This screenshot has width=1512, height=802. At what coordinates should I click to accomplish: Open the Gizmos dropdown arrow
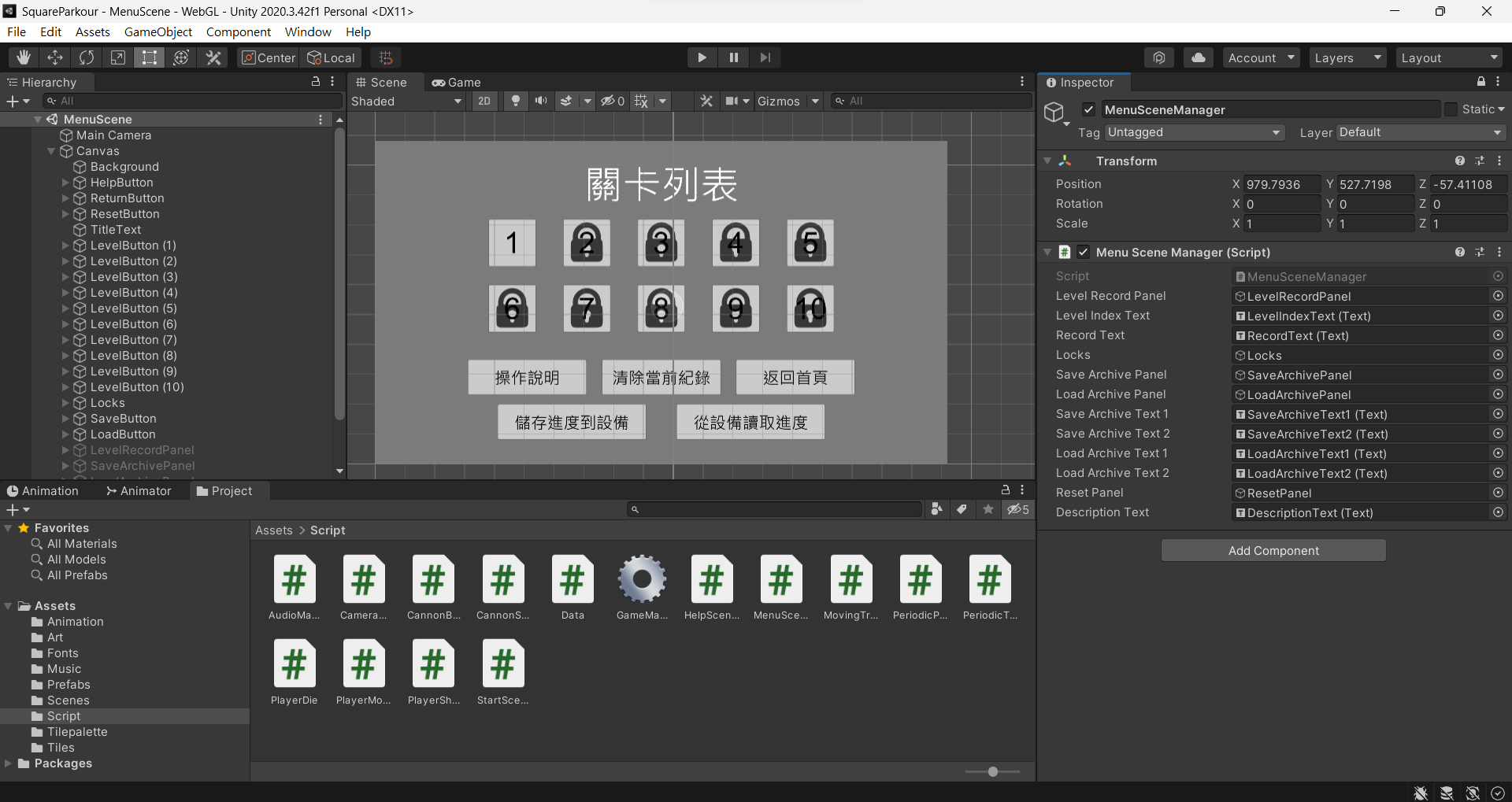[x=815, y=101]
